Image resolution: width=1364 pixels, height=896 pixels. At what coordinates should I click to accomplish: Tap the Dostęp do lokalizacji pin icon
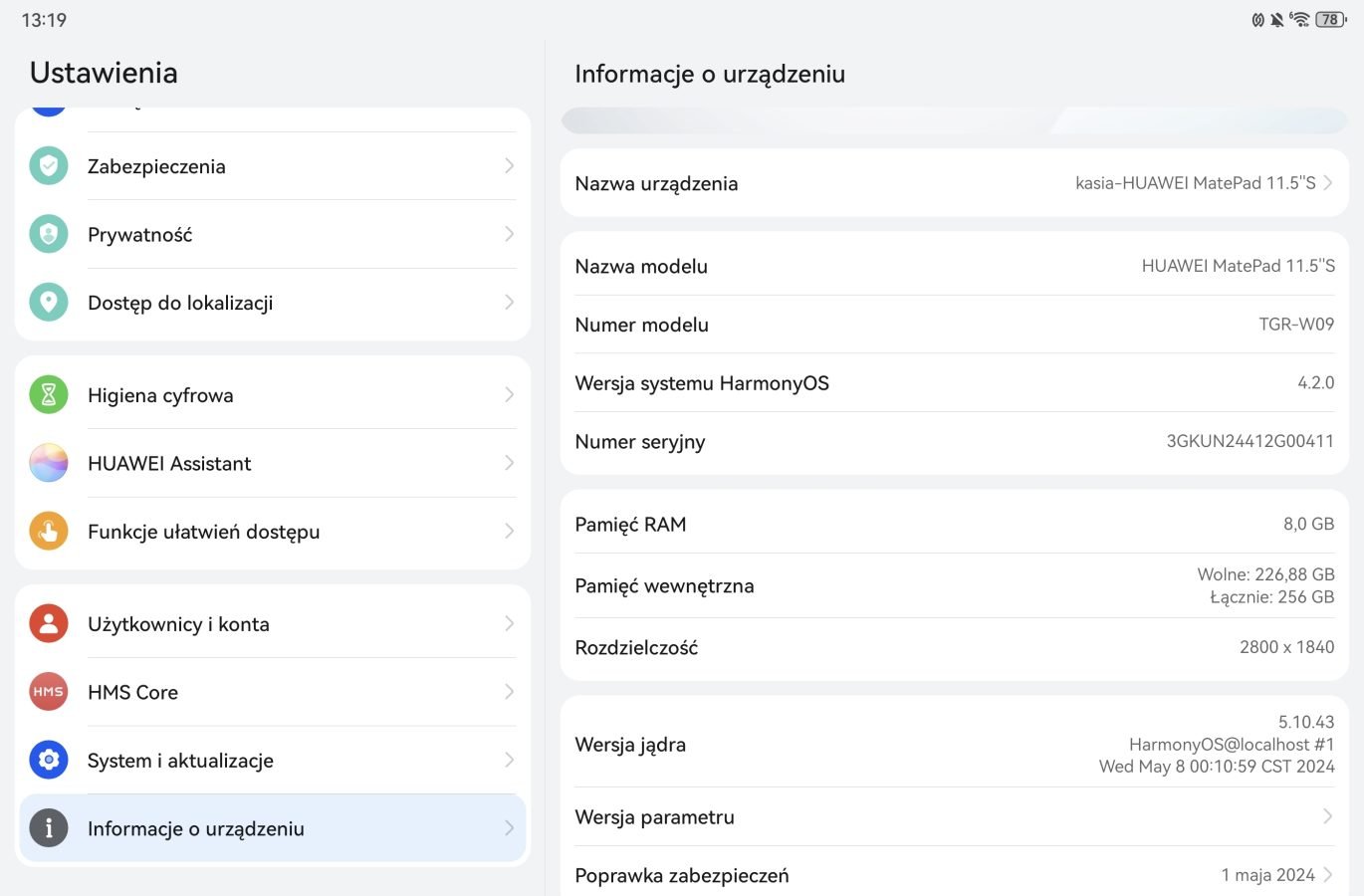click(x=49, y=303)
